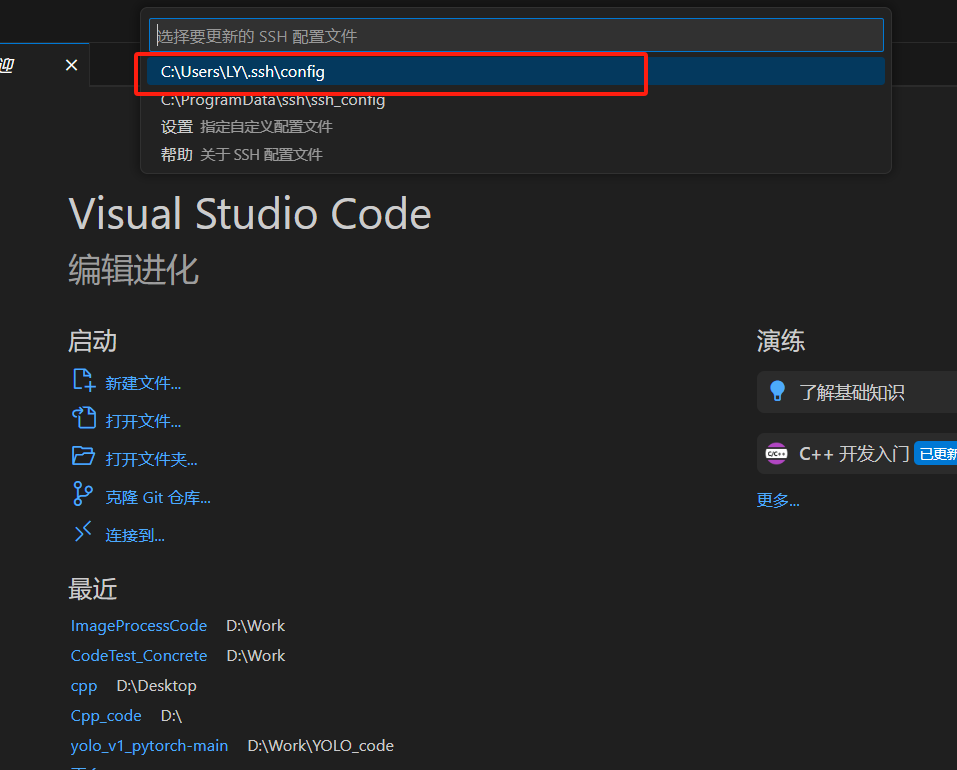This screenshot has width=957, height=770.
Task: Click the D:\Desktop path text
Action: tap(156, 686)
